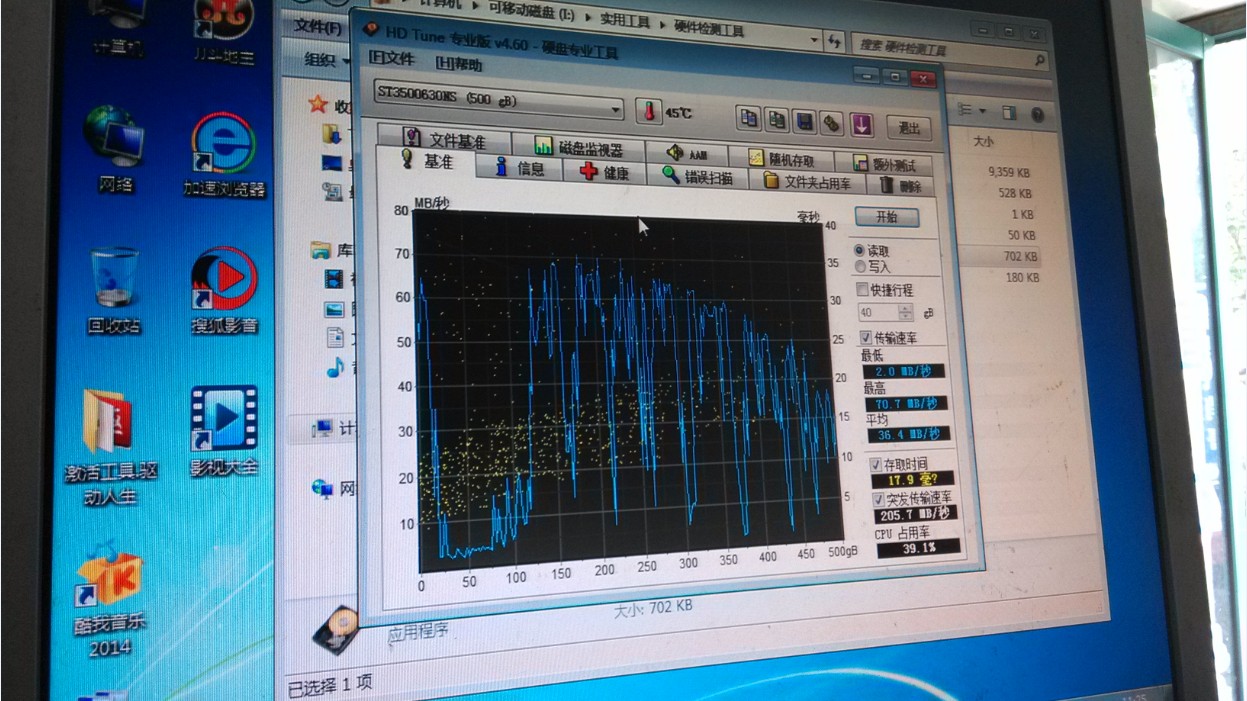The height and width of the screenshot is (701, 1247).
Task: Select the 基准 benchmark tab
Action: click(x=427, y=160)
